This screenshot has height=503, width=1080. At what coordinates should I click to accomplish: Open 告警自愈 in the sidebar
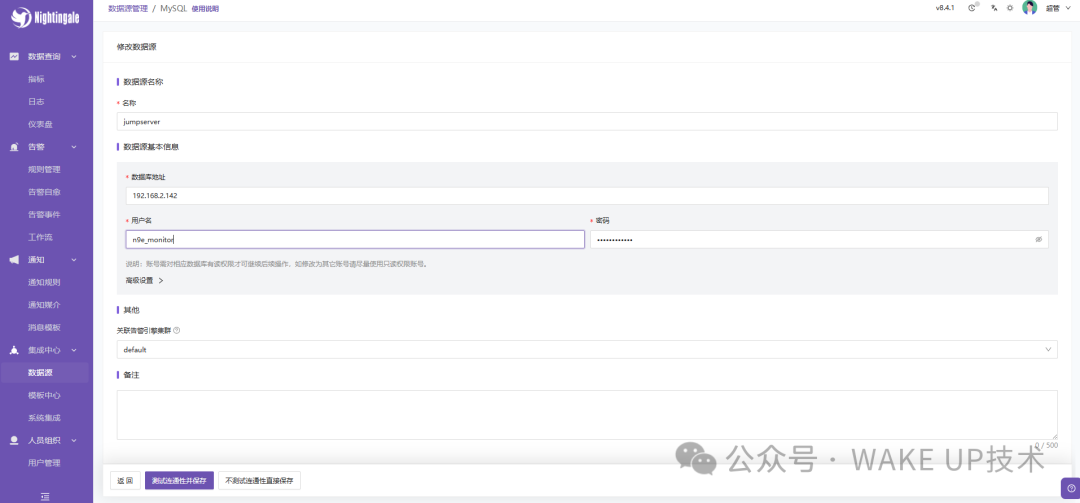(x=44, y=192)
